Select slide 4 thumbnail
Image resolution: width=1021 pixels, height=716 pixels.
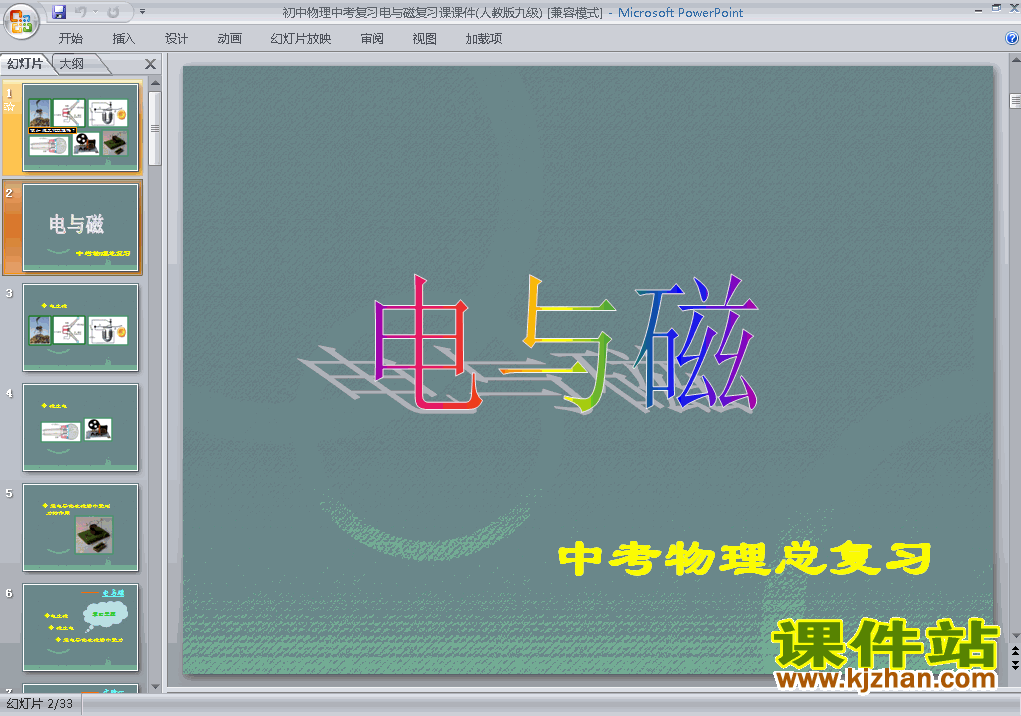click(81, 428)
